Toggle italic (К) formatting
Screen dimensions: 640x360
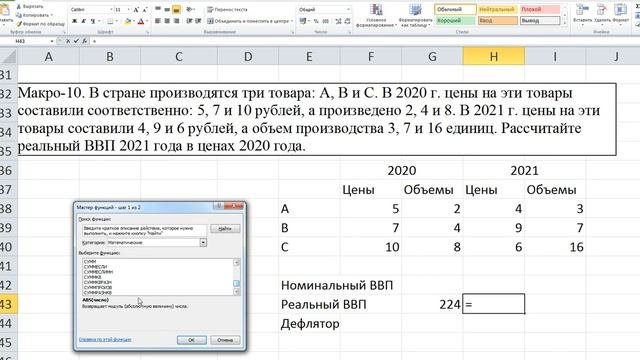coord(83,21)
